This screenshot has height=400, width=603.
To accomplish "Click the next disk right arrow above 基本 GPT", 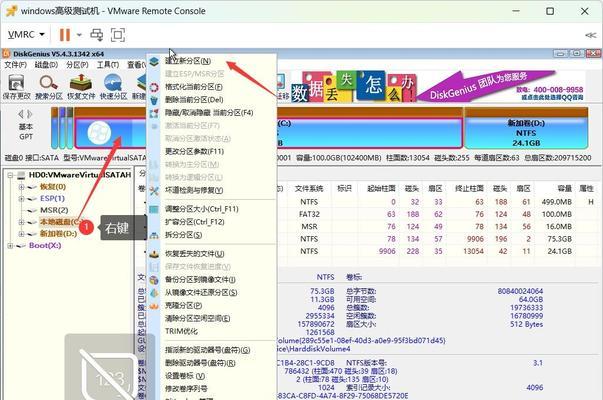I will coord(30,114).
